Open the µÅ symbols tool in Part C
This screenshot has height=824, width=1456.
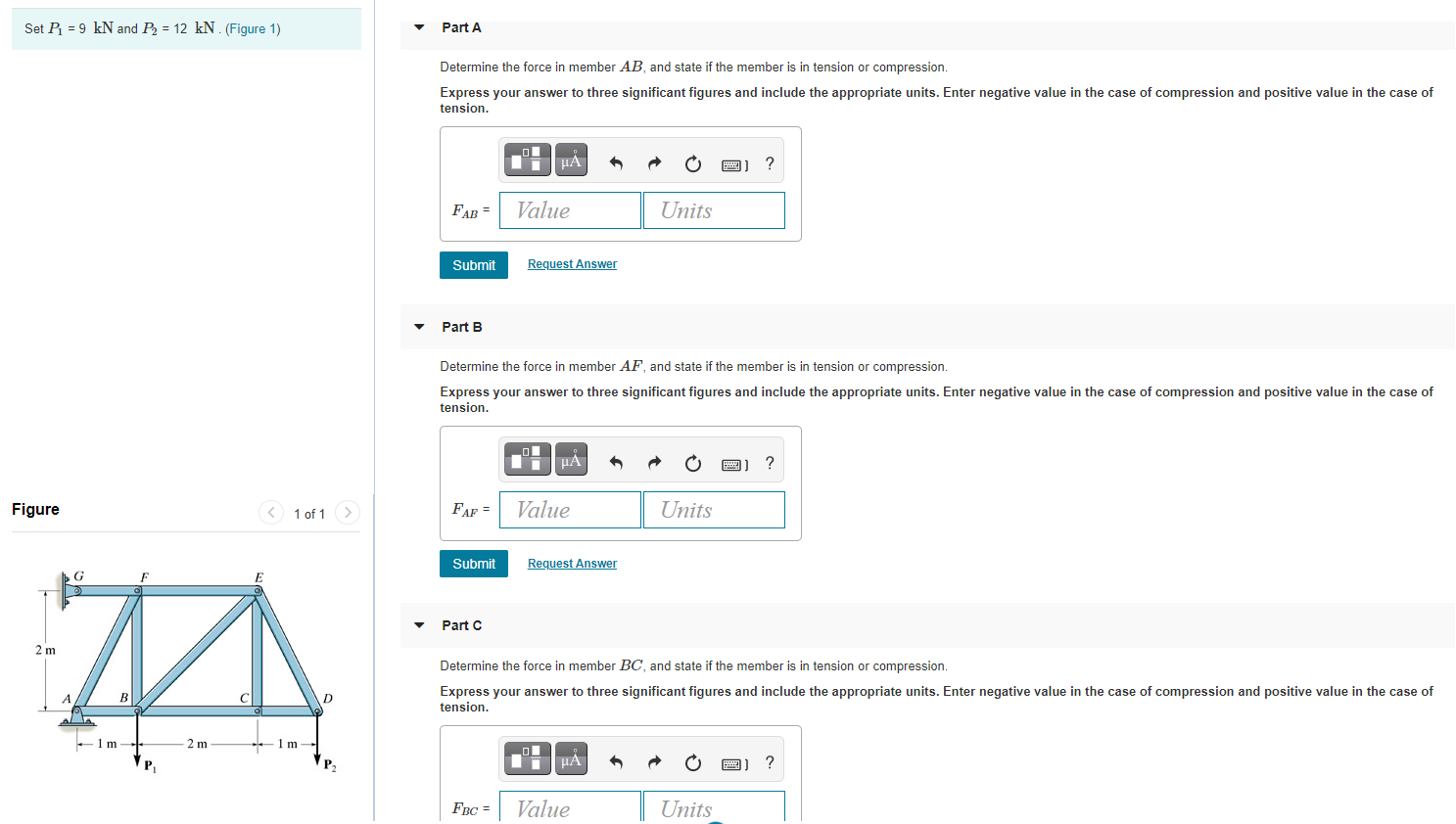click(572, 758)
